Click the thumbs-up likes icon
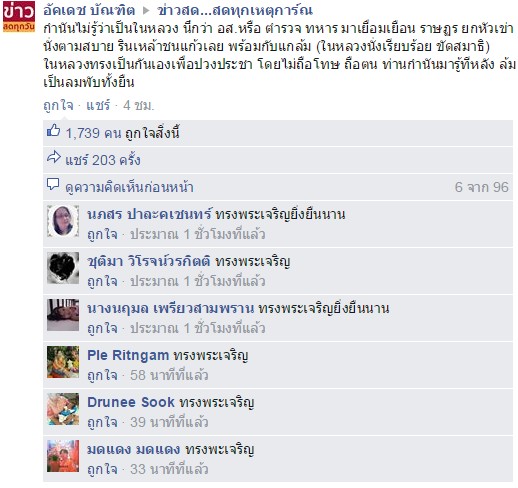This screenshot has height=488, width=518. [53, 131]
